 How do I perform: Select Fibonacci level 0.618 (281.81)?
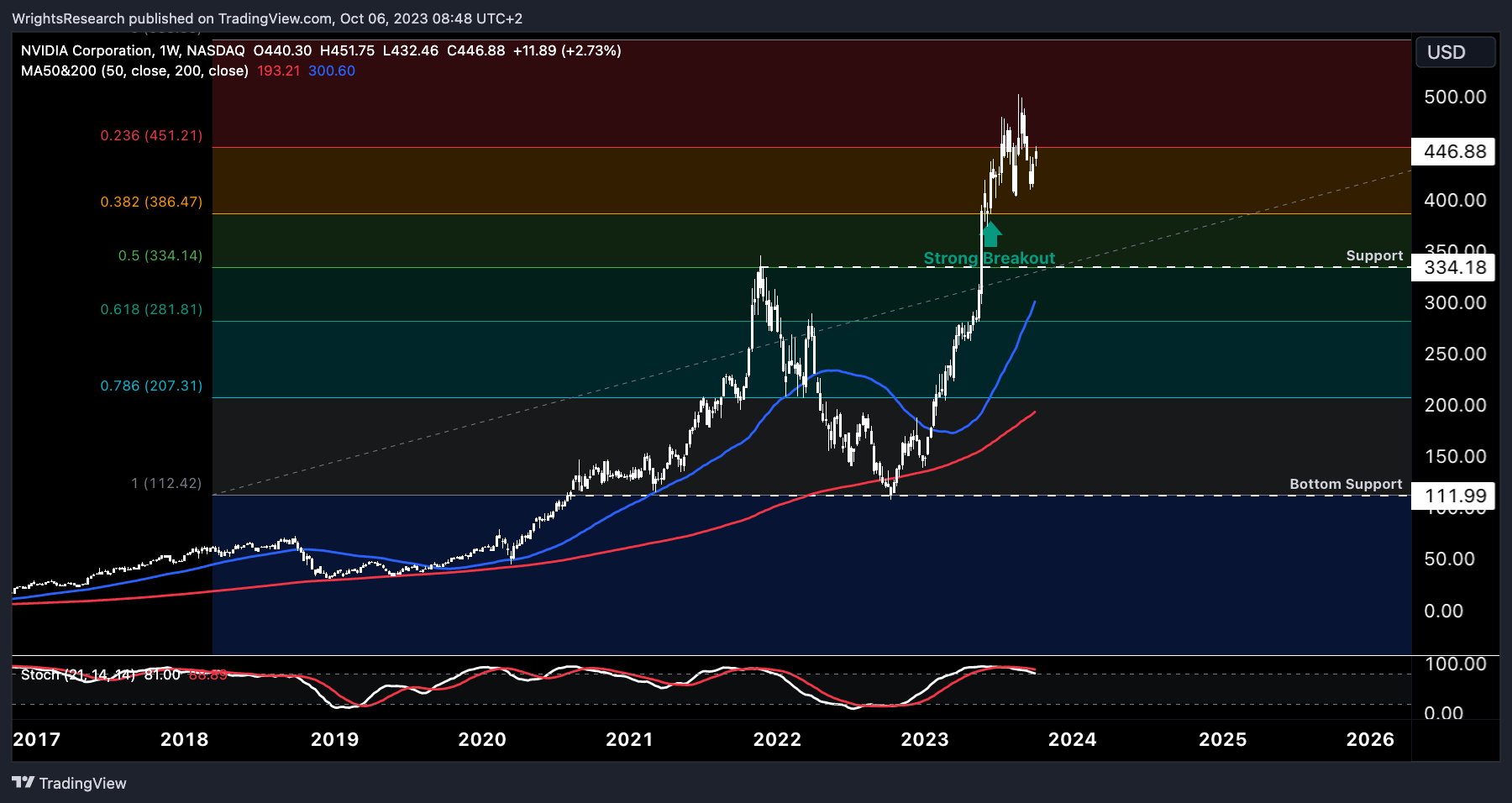pos(151,309)
